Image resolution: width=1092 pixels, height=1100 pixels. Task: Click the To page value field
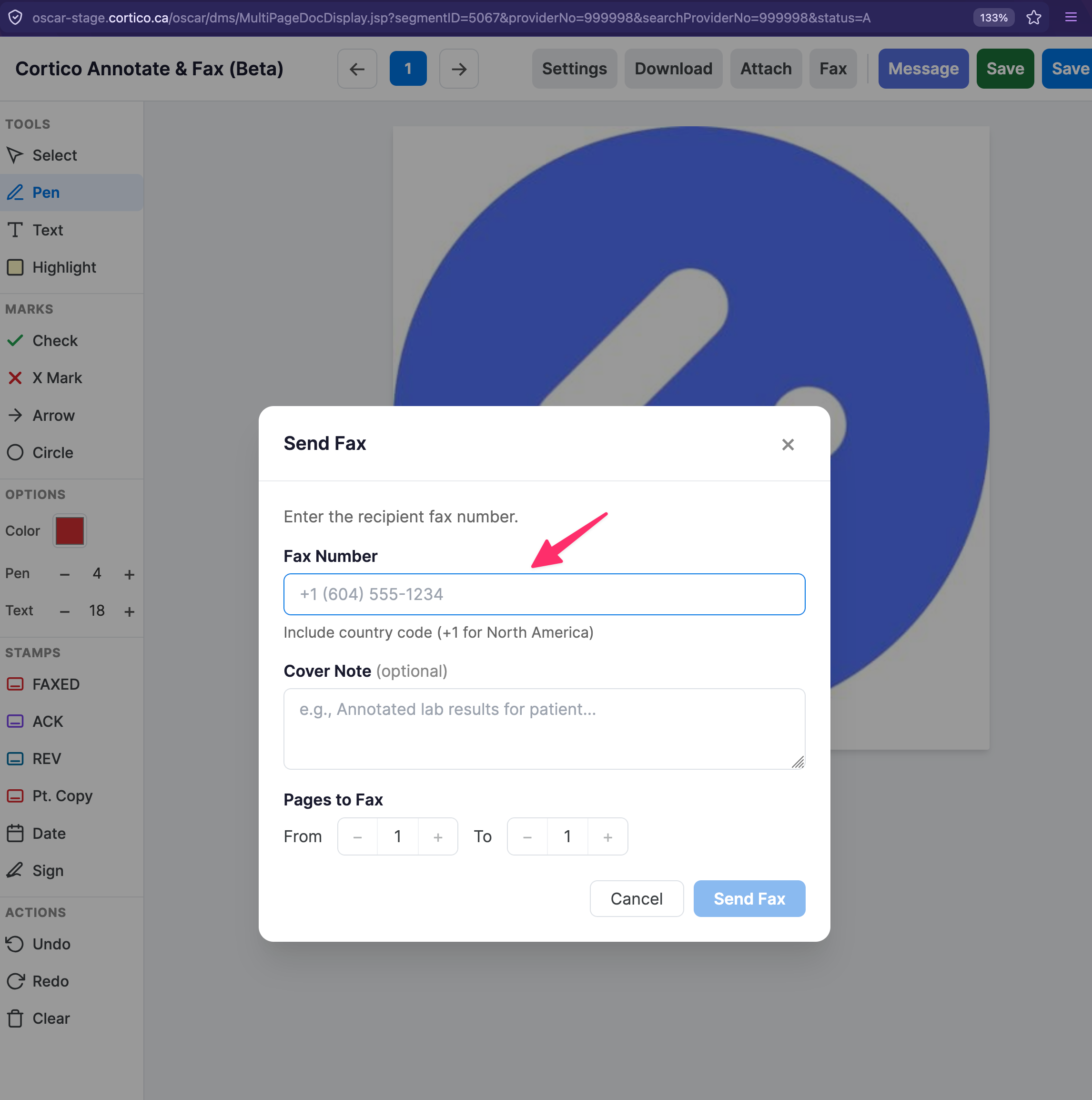[x=567, y=837]
